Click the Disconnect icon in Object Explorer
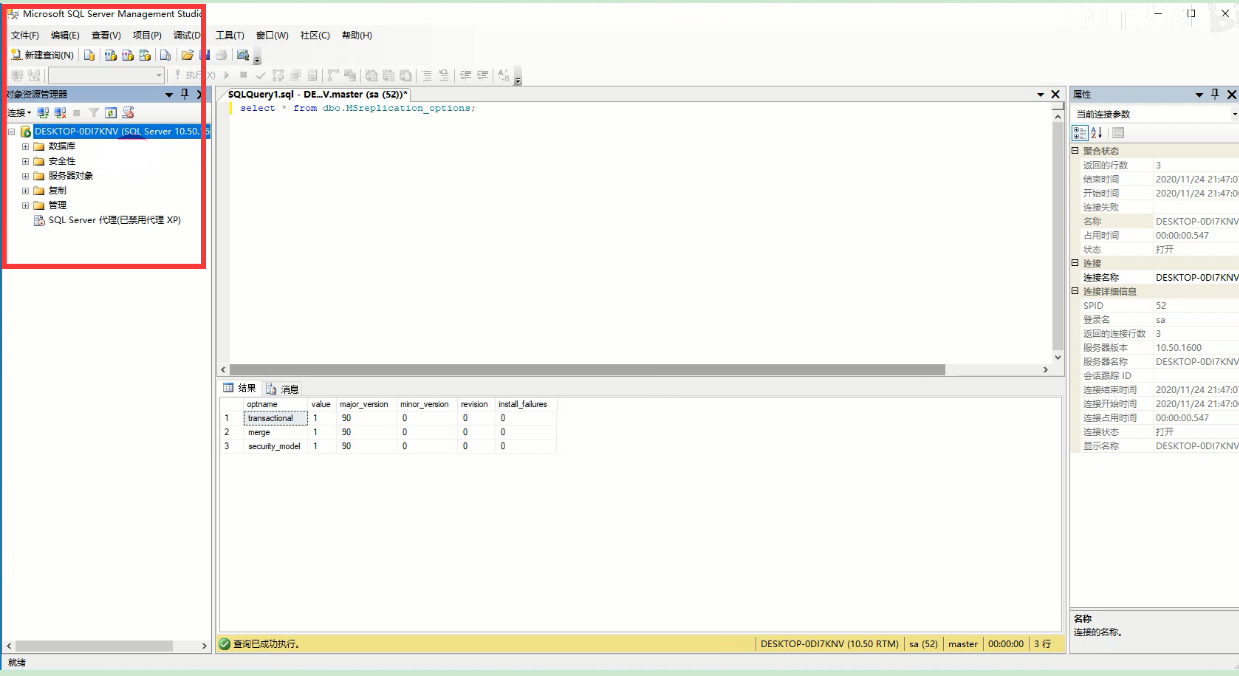Image resolution: width=1239 pixels, height=676 pixels. [x=60, y=113]
